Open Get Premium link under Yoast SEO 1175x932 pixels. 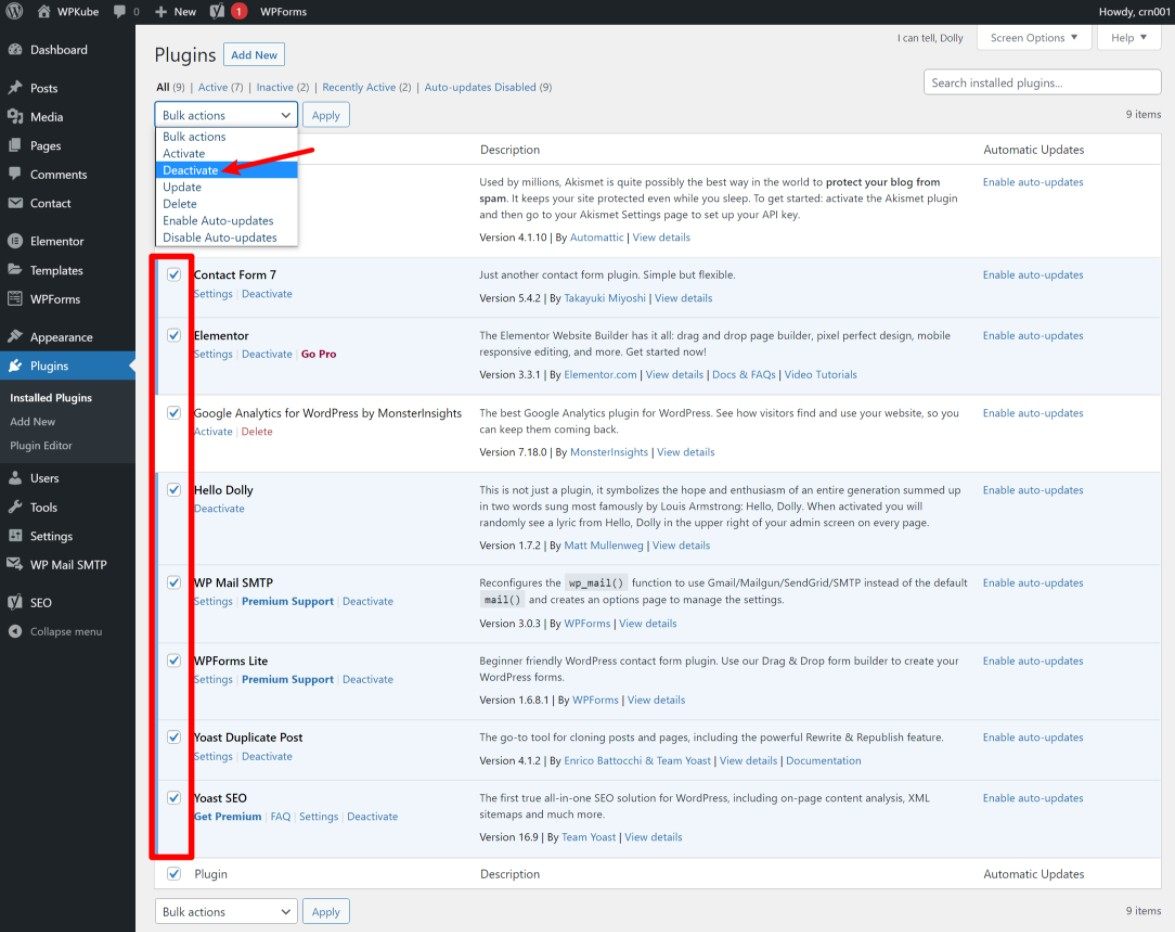pos(228,817)
